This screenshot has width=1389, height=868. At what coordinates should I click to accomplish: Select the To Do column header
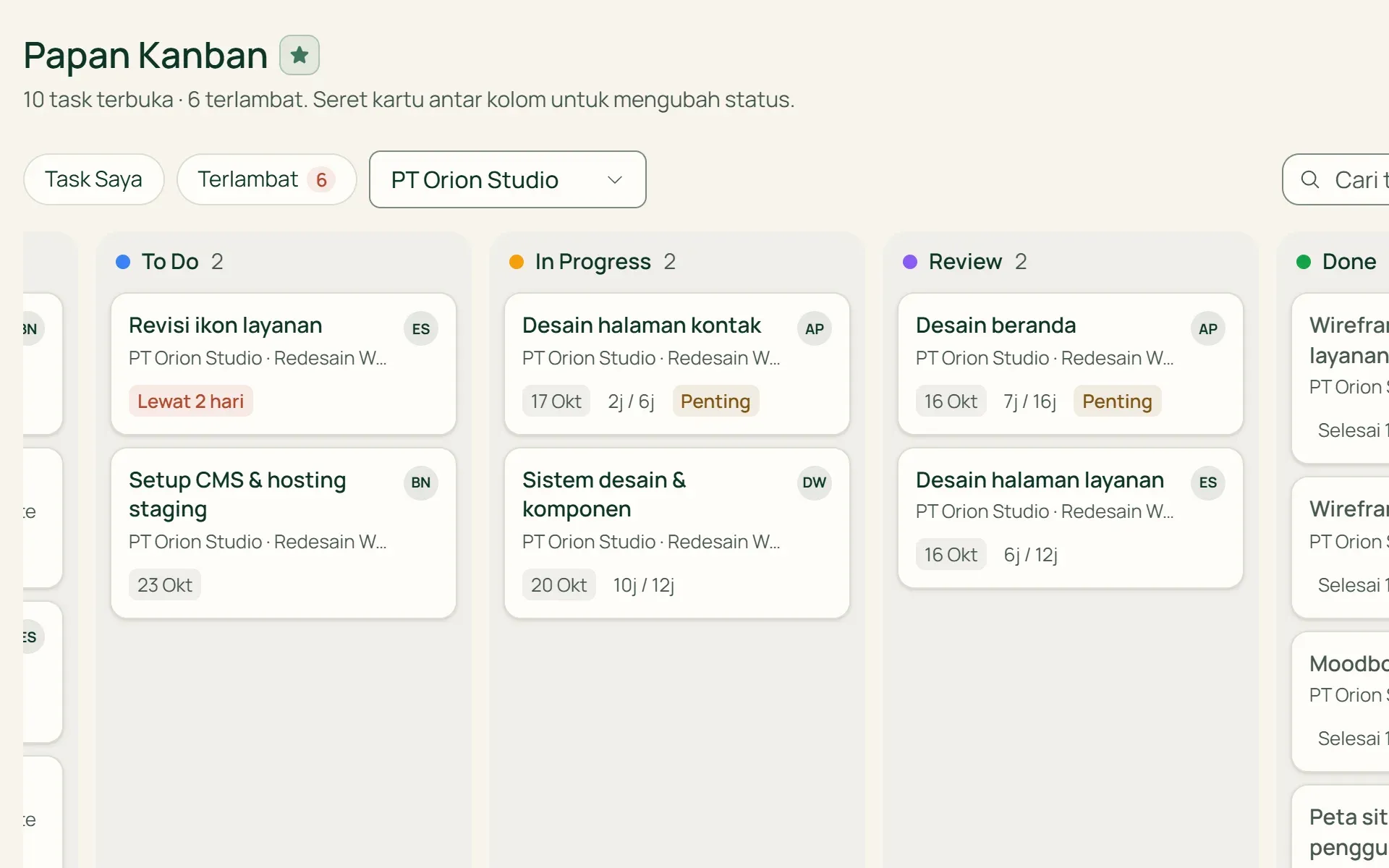coord(170,262)
